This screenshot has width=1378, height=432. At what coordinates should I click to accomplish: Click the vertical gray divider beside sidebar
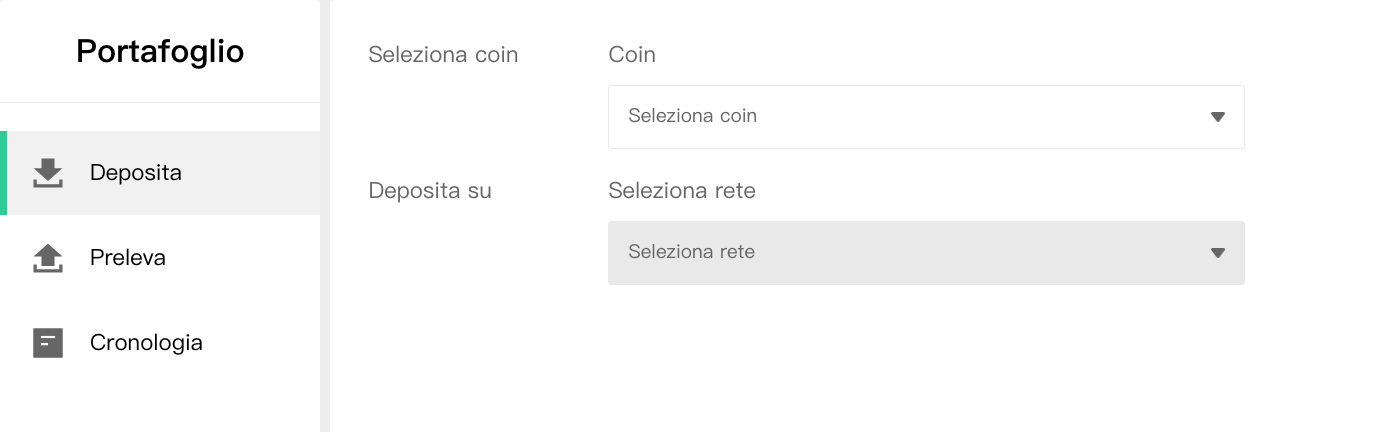coord(325,216)
